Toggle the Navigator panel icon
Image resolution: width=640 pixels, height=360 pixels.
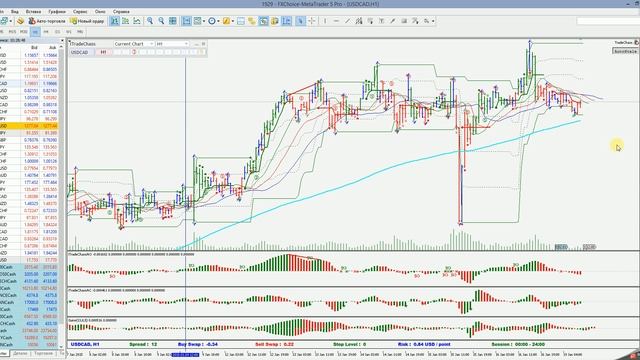click(263, 21)
